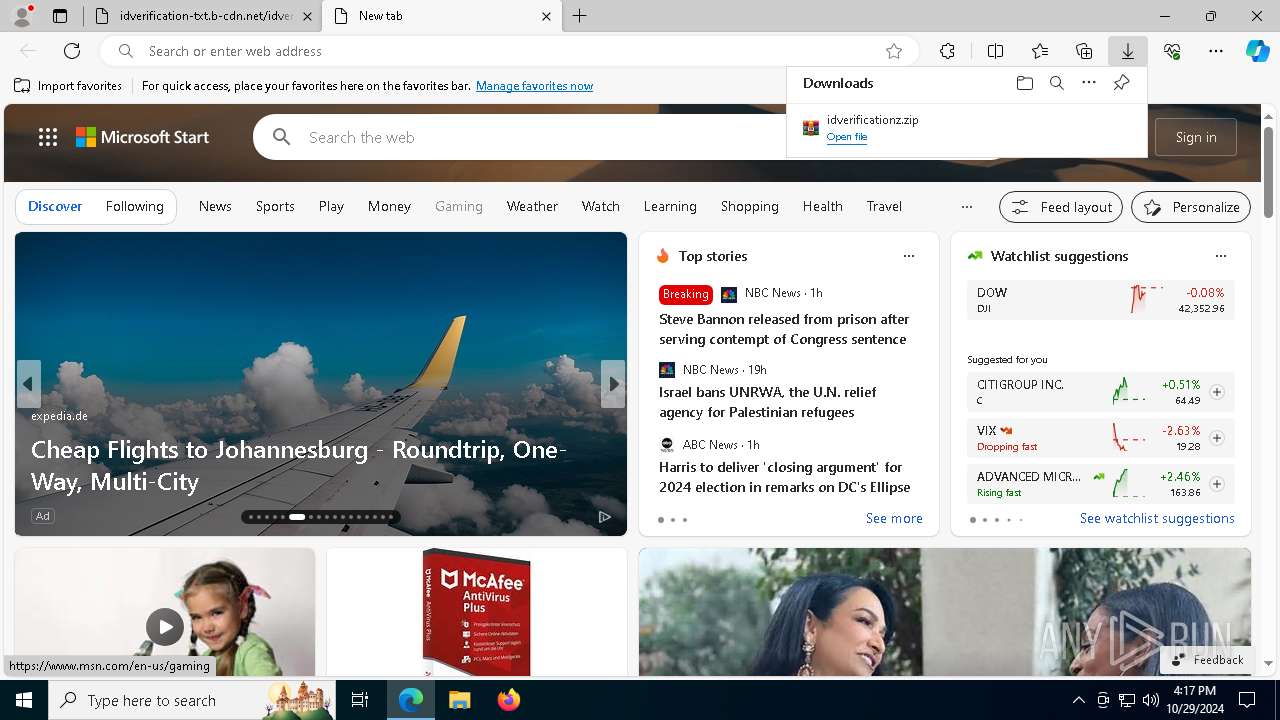Open Microsoft apps grid launcher
The image size is (1280, 720).
tap(47, 137)
